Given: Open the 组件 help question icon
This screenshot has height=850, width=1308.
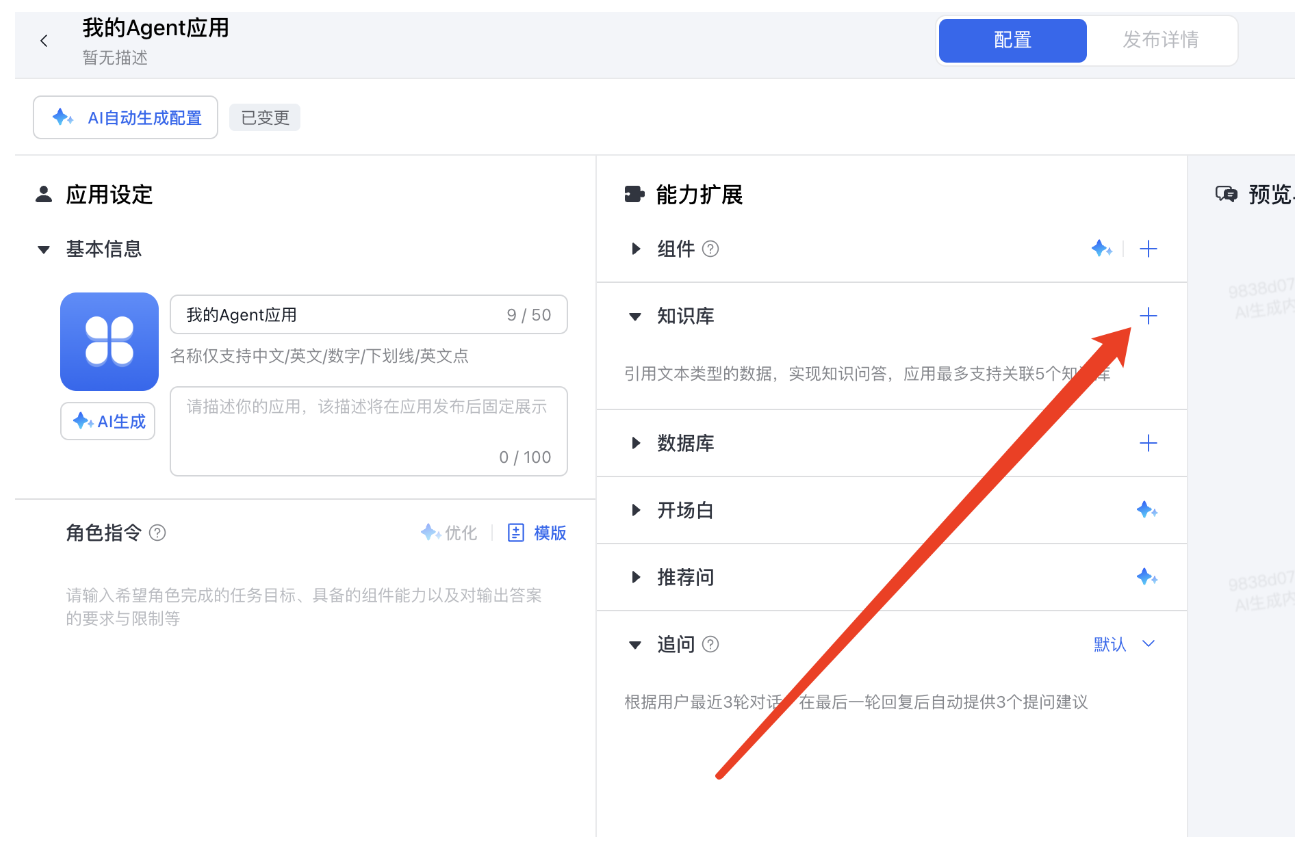Looking at the screenshot, I should (x=710, y=249).
